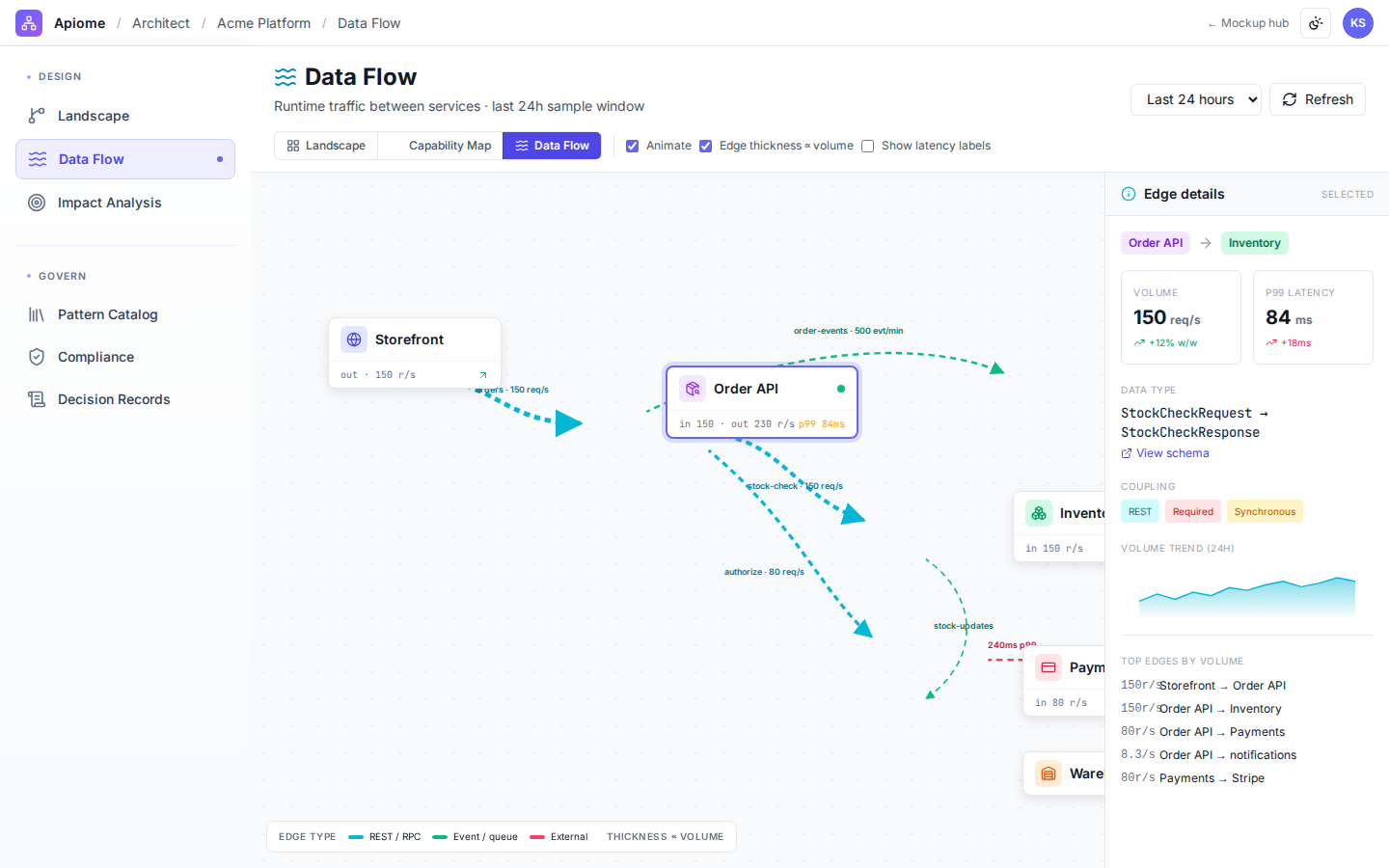Click the Refresh circular arrows icon
The image size is (1389, 868).
(x=1290, y=99)
